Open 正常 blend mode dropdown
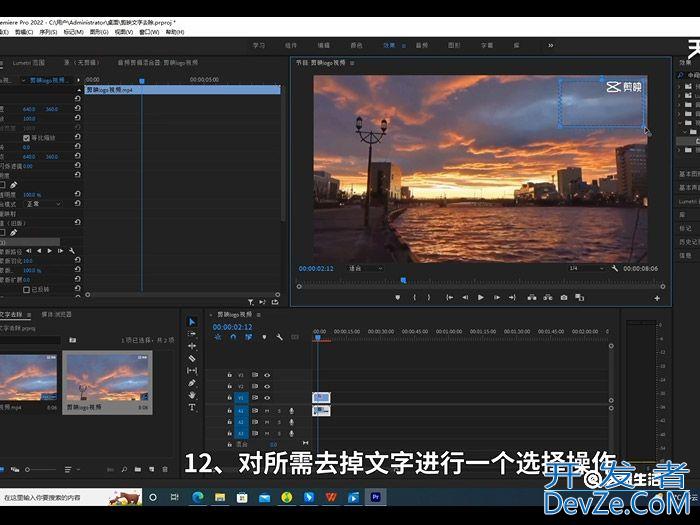700x525 pixels. tap(43, 204)
